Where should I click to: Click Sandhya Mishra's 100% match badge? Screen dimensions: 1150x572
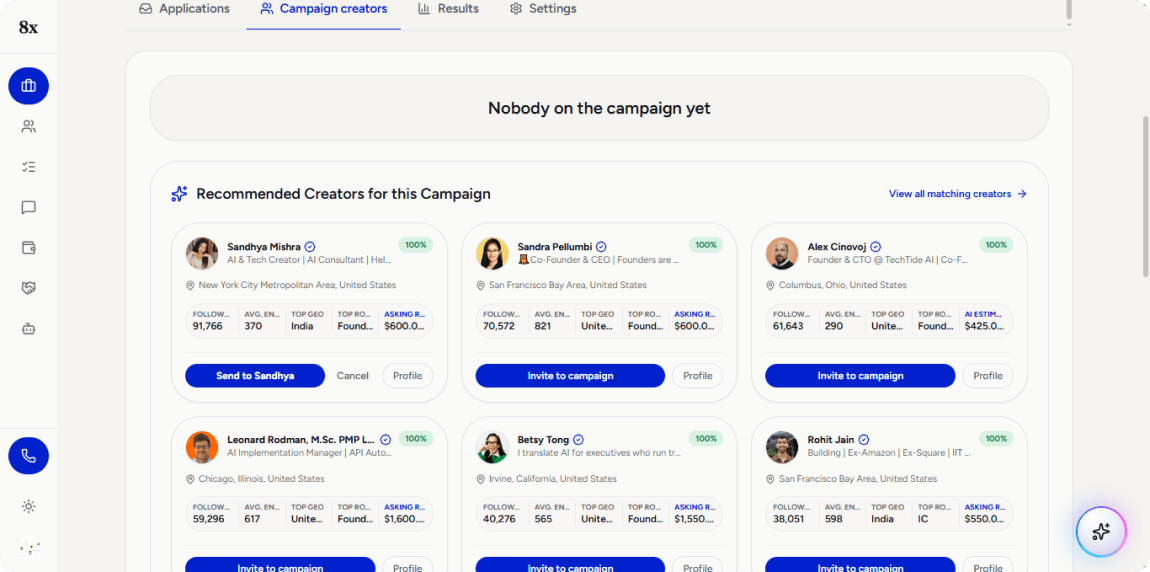coord(416,245)
